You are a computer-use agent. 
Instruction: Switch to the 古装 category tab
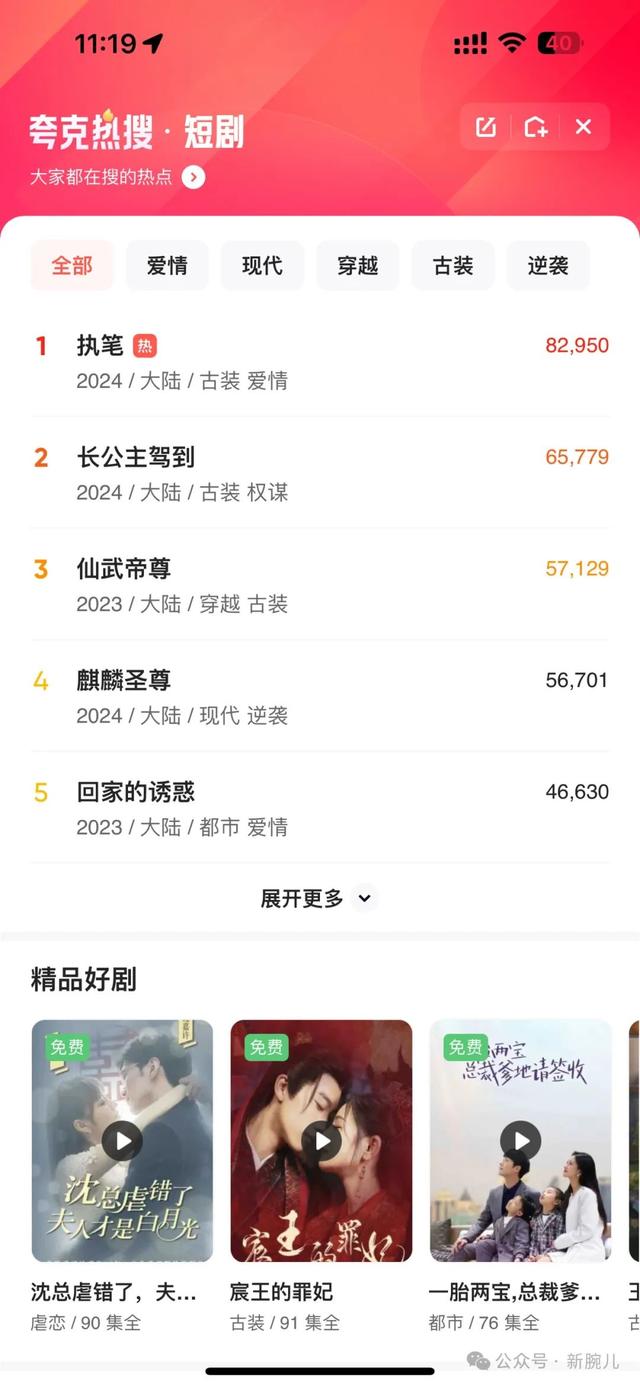point(452,265)
